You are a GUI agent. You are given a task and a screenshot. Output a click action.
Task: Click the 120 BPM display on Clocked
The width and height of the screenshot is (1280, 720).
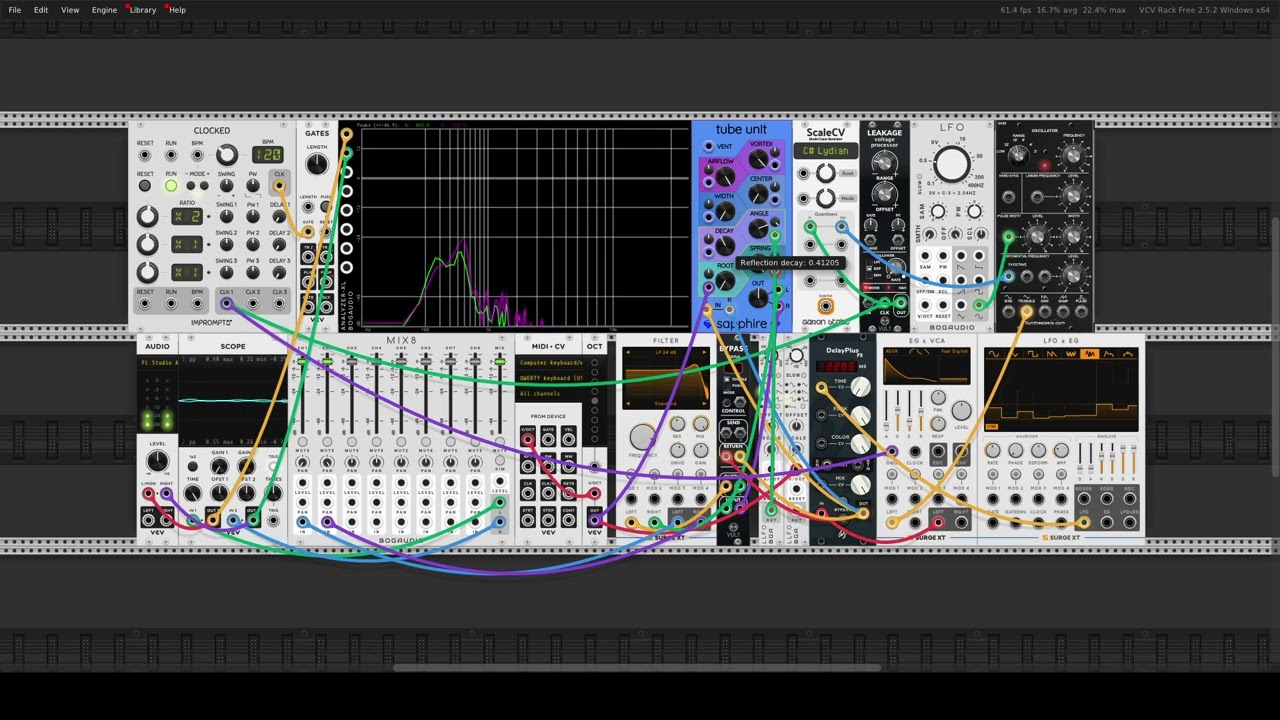(267, 155)
